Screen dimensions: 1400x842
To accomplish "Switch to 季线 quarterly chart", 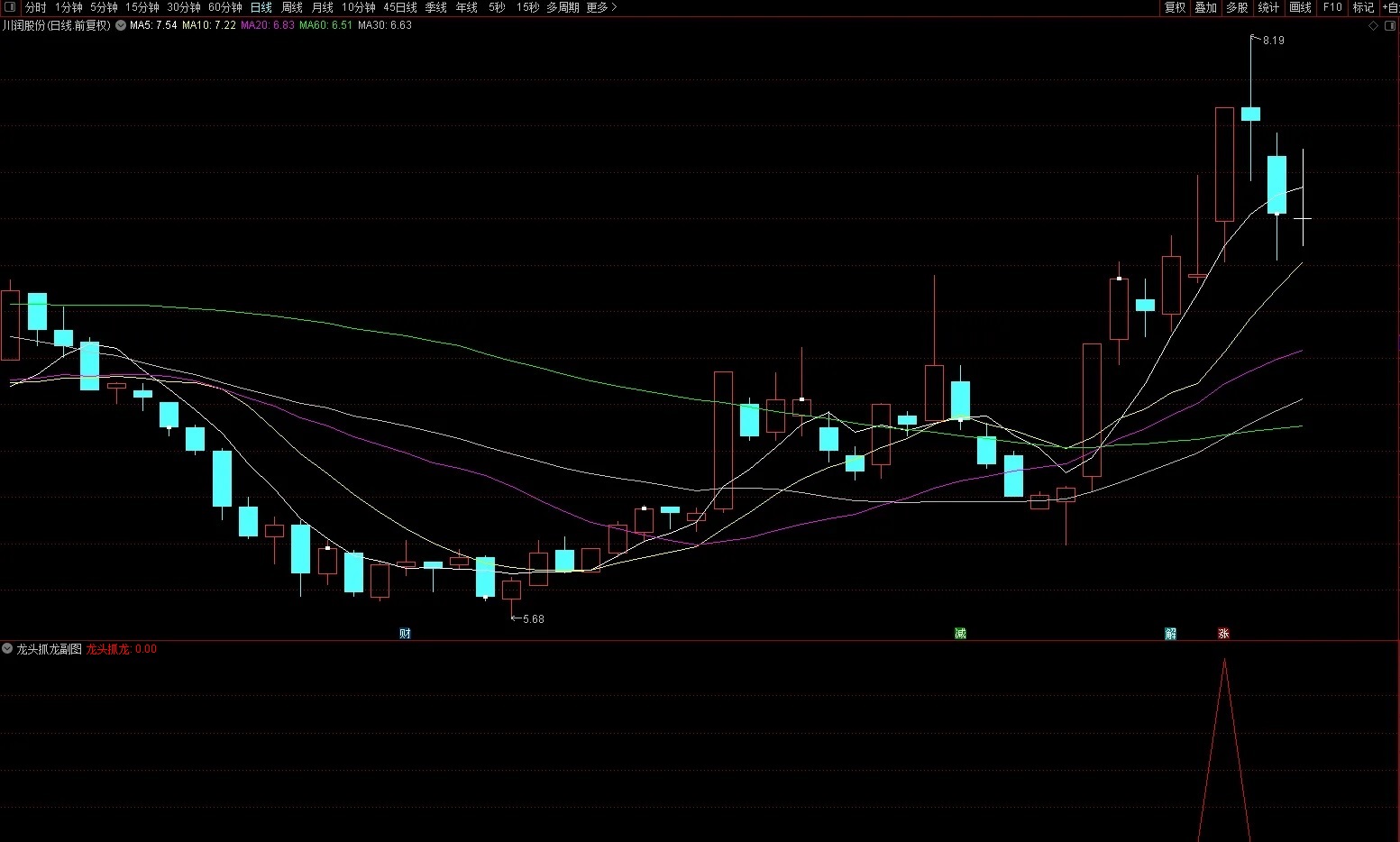I will (x=436, y=7).
